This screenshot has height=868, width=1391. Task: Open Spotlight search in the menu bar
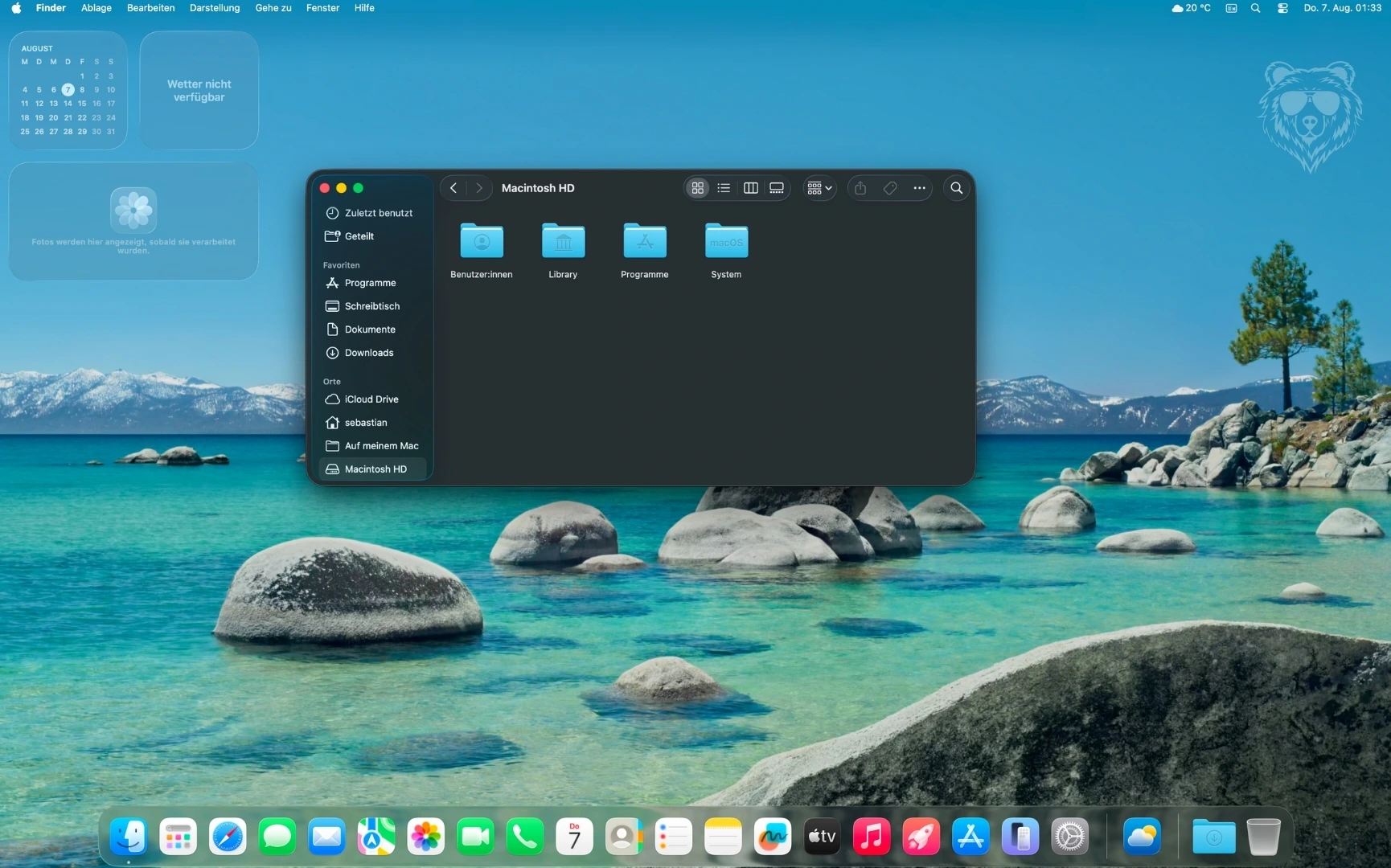click(1255, 8)
